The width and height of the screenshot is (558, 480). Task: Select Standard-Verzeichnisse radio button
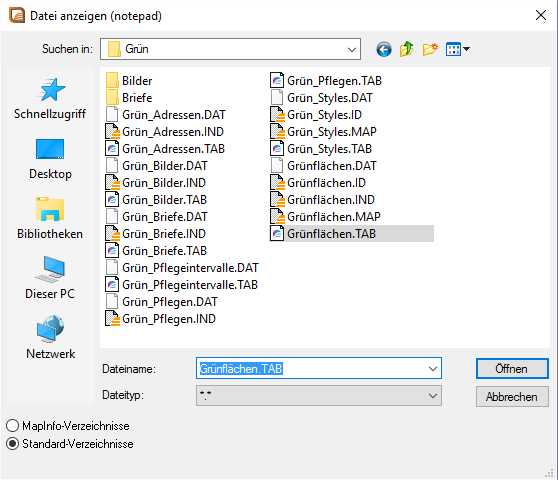[12, 444]
